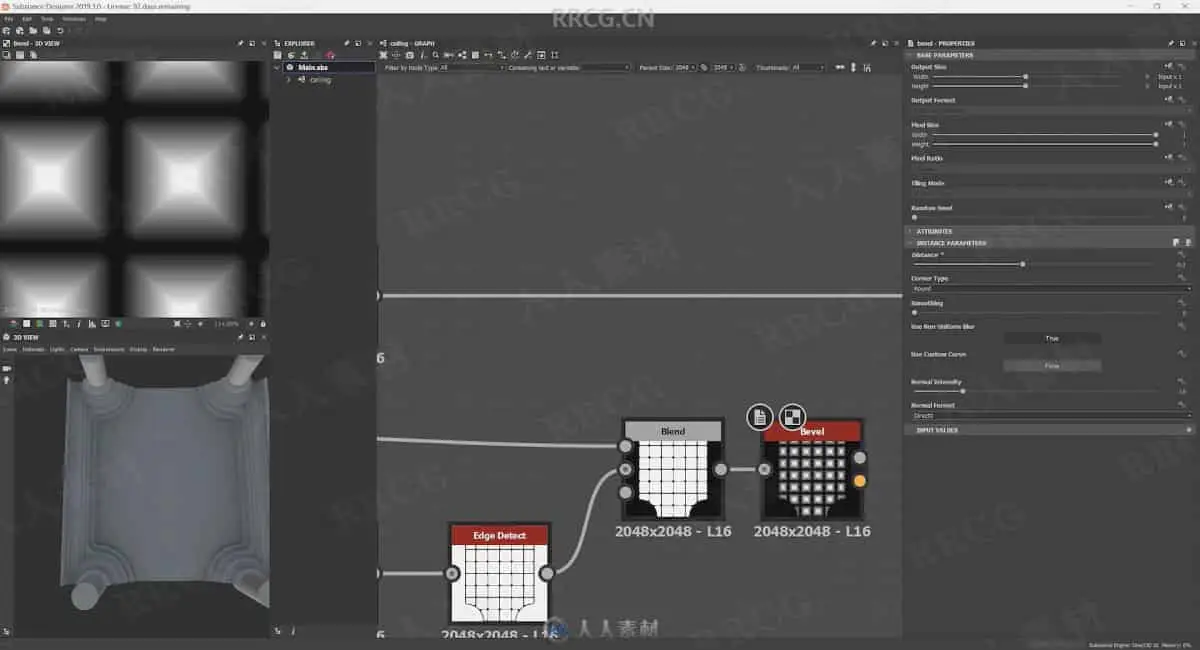The width and height of the screenshot is (1200, 650).
Task: Click the document badge icon above the Bevel node
Action: pyautogui.click(x=760, y=416)
